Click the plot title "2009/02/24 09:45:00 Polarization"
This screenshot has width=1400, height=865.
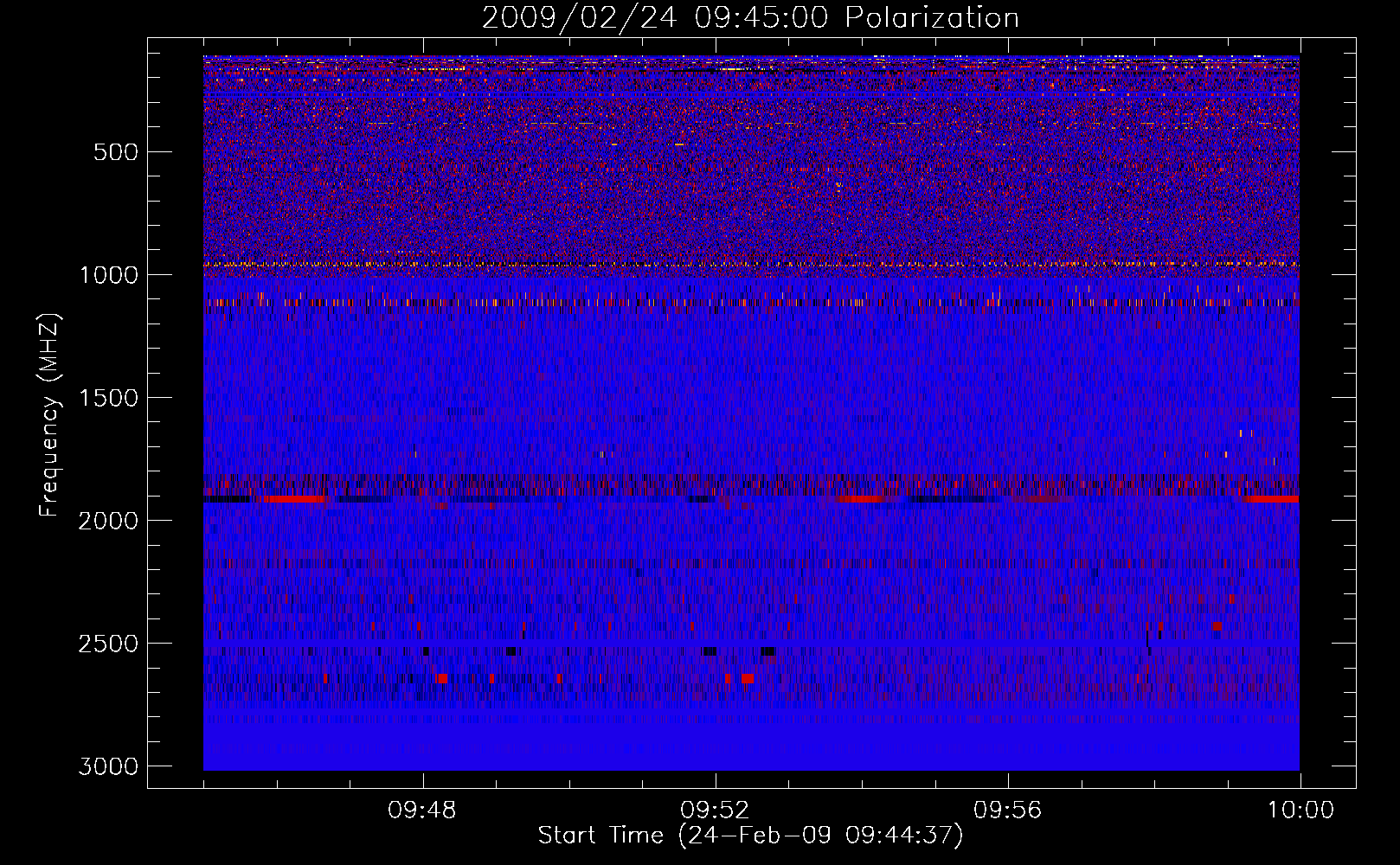[750, 18]
